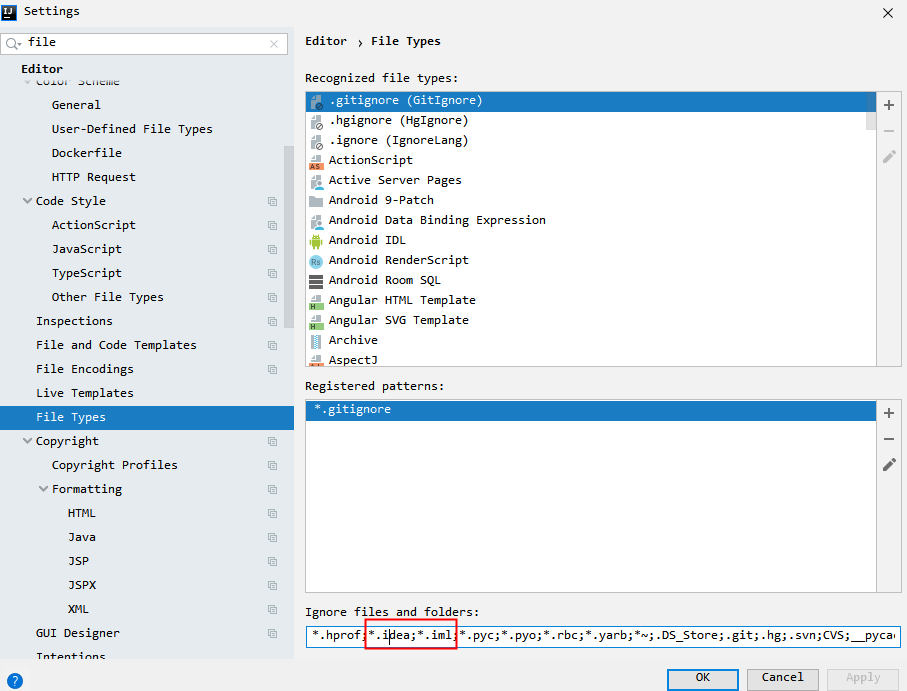Screen dimensions: 907x691
Task: Click the disabled Apply button
Action: (862, 678)
